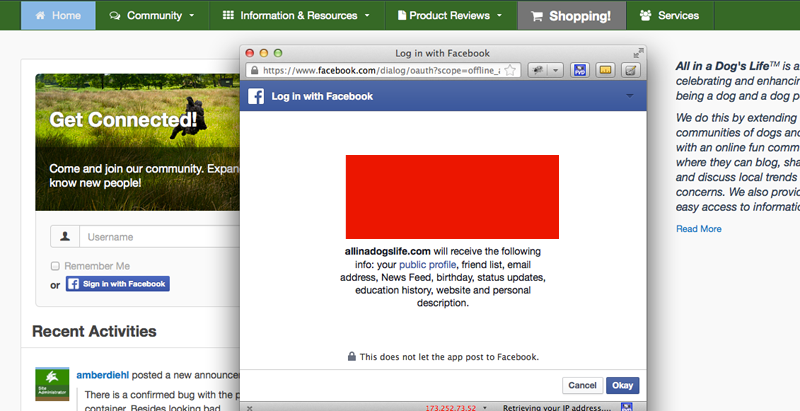This screenshot has height=411, width=800.
Task: Click the blue FVD extension icon in toolbar
Action: [x=580, y=70]
